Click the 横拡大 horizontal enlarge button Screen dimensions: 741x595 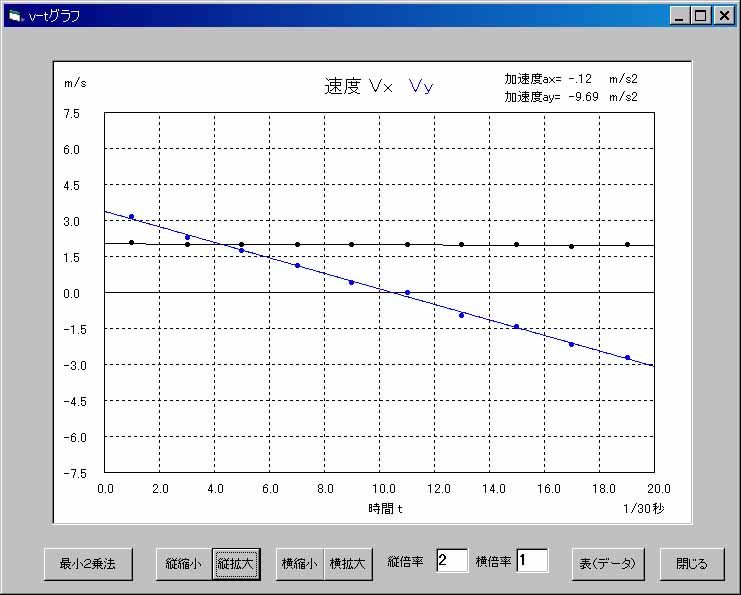[x=349, y=564]
